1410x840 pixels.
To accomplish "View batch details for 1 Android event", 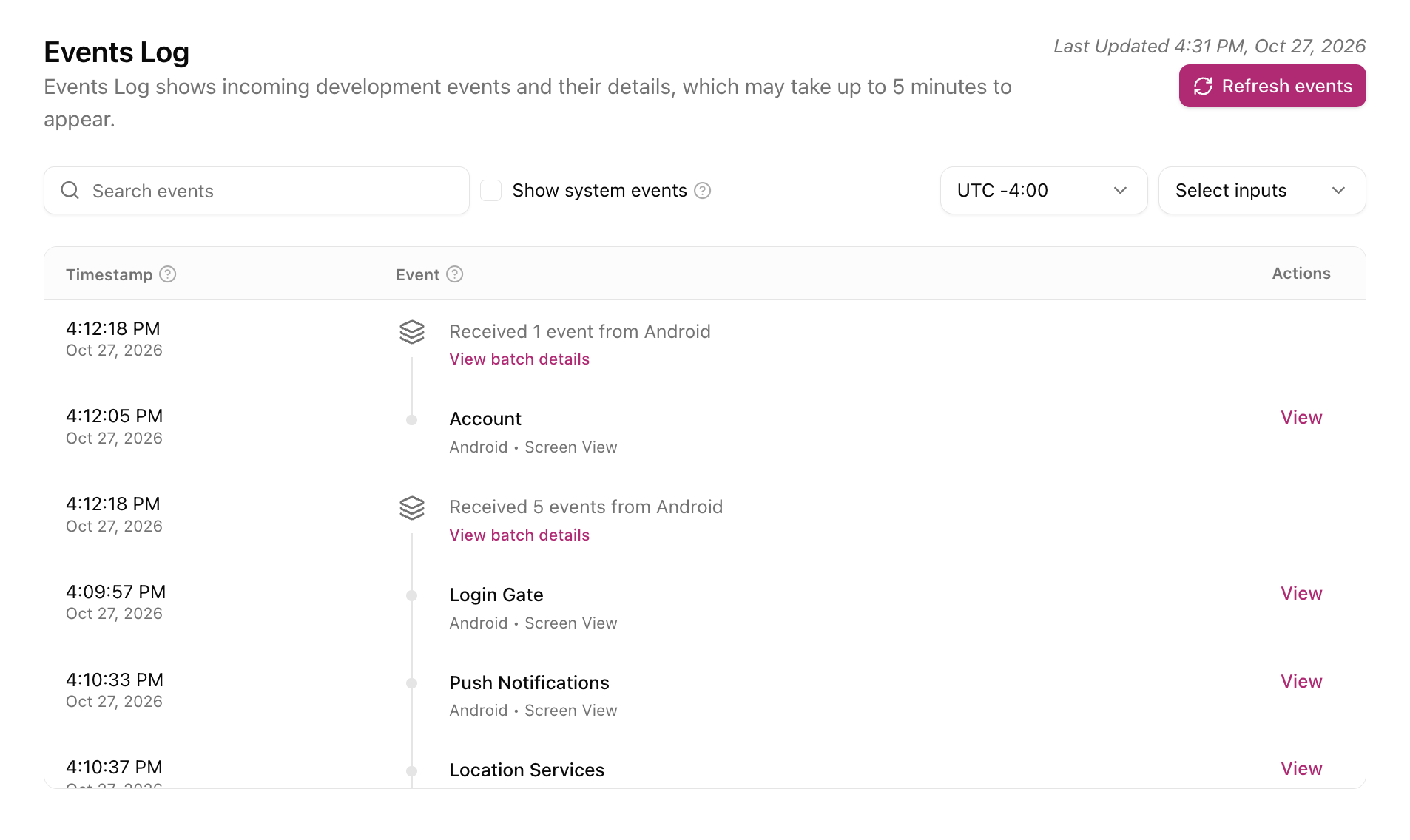I will click(x=519, y=359).
